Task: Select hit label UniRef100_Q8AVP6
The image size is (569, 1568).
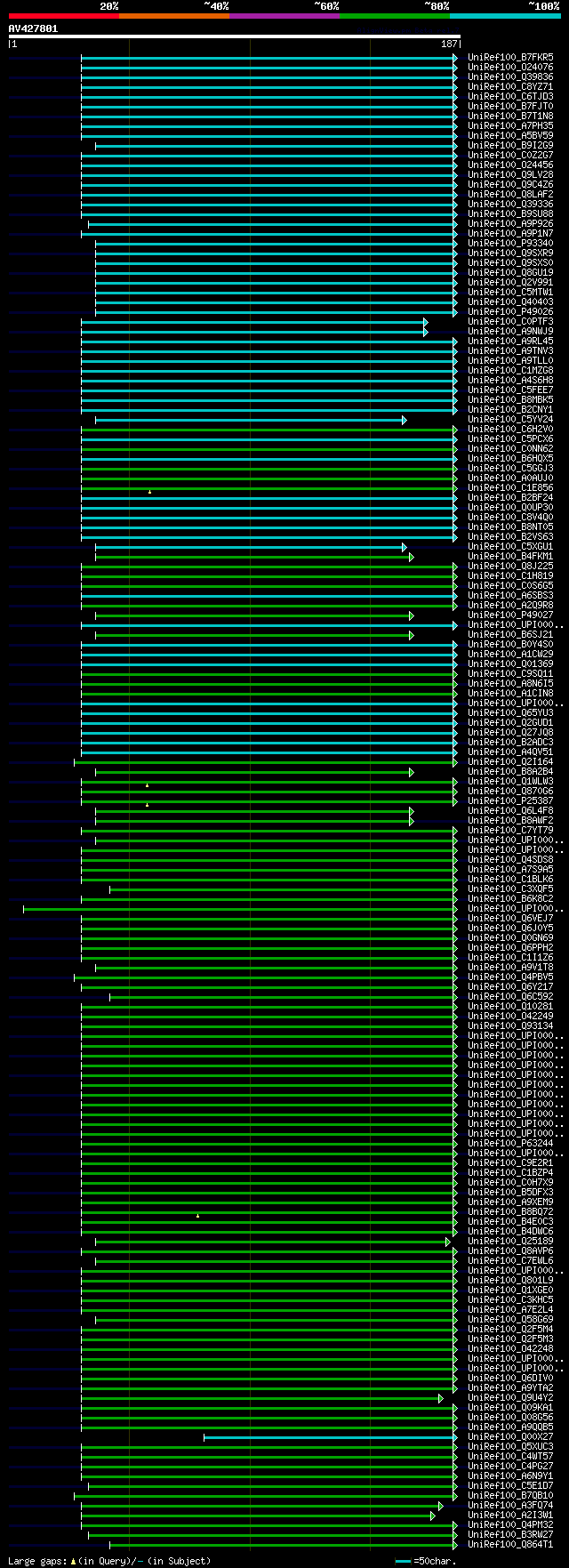Action: (510, 1251)
